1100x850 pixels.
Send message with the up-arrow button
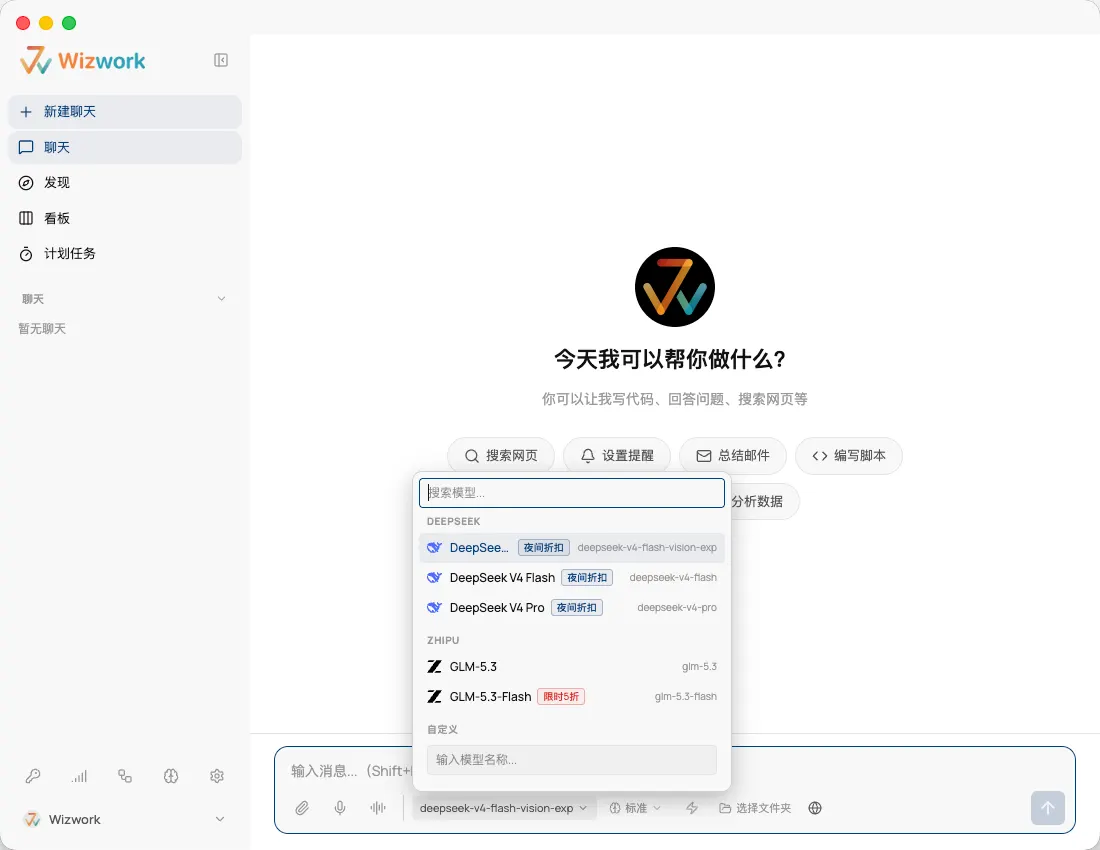click(x=1047, y=808)
